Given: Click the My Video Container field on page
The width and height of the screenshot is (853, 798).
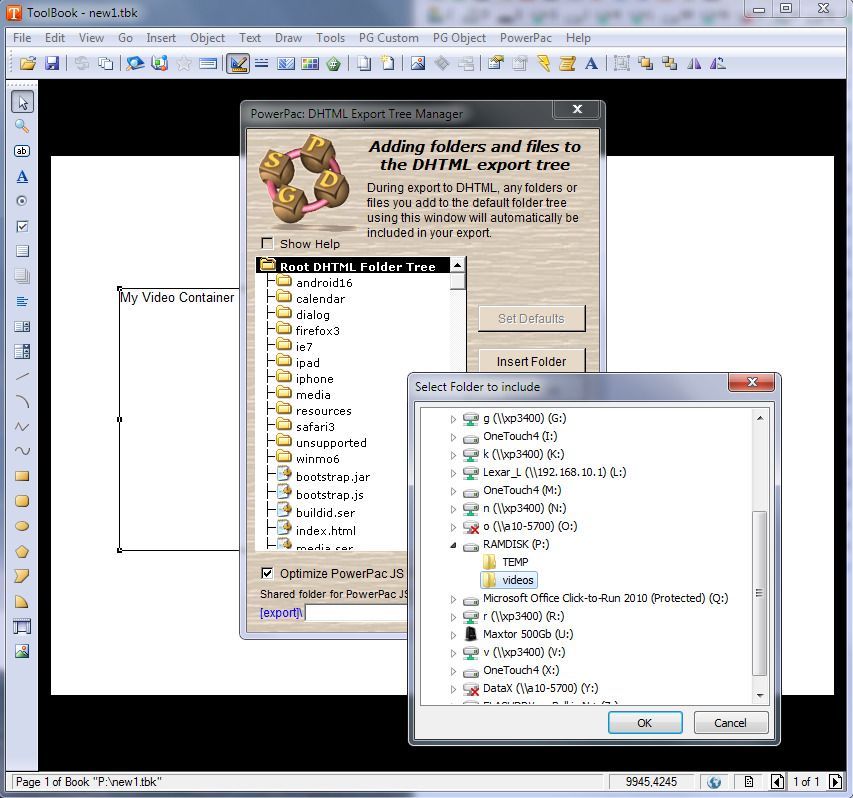Looking at the screenshot, I should [179, 419].
